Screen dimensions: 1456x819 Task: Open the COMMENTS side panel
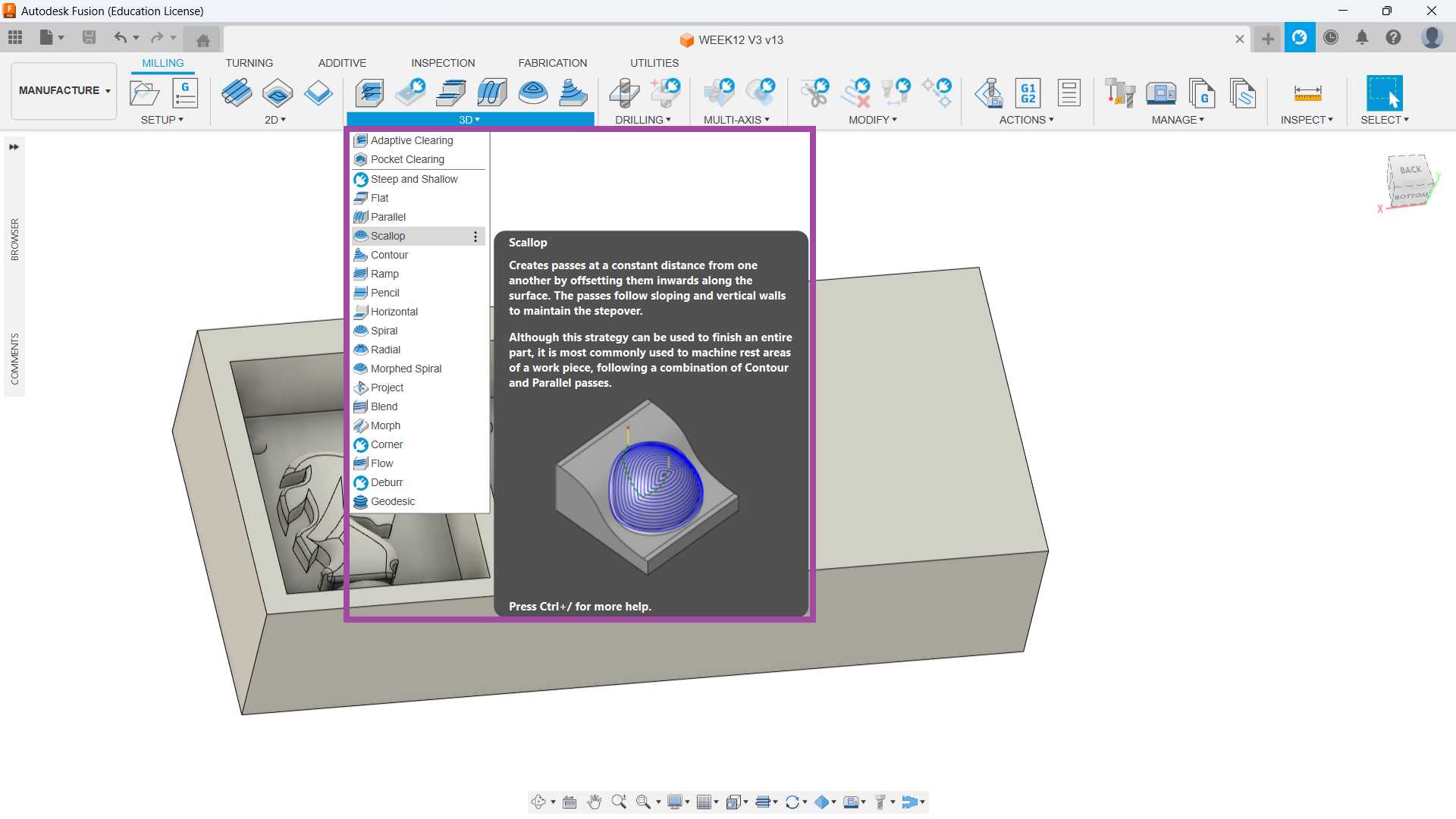click(14, 359)
